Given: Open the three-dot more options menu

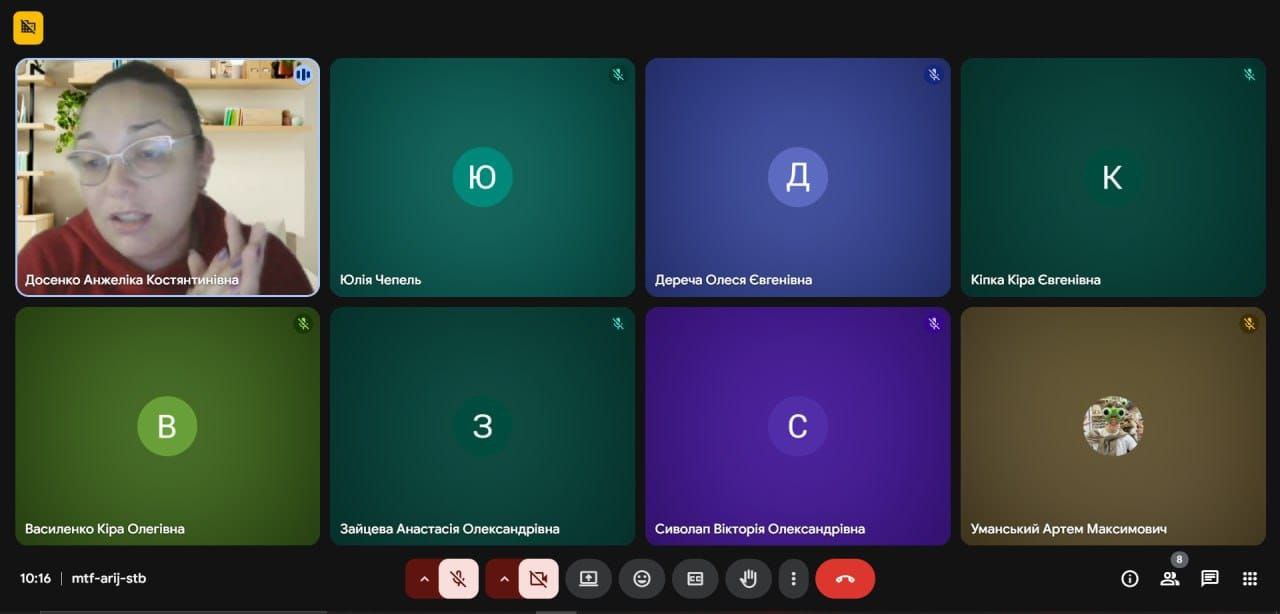Looking at the screenshot, I should [793, 578].
